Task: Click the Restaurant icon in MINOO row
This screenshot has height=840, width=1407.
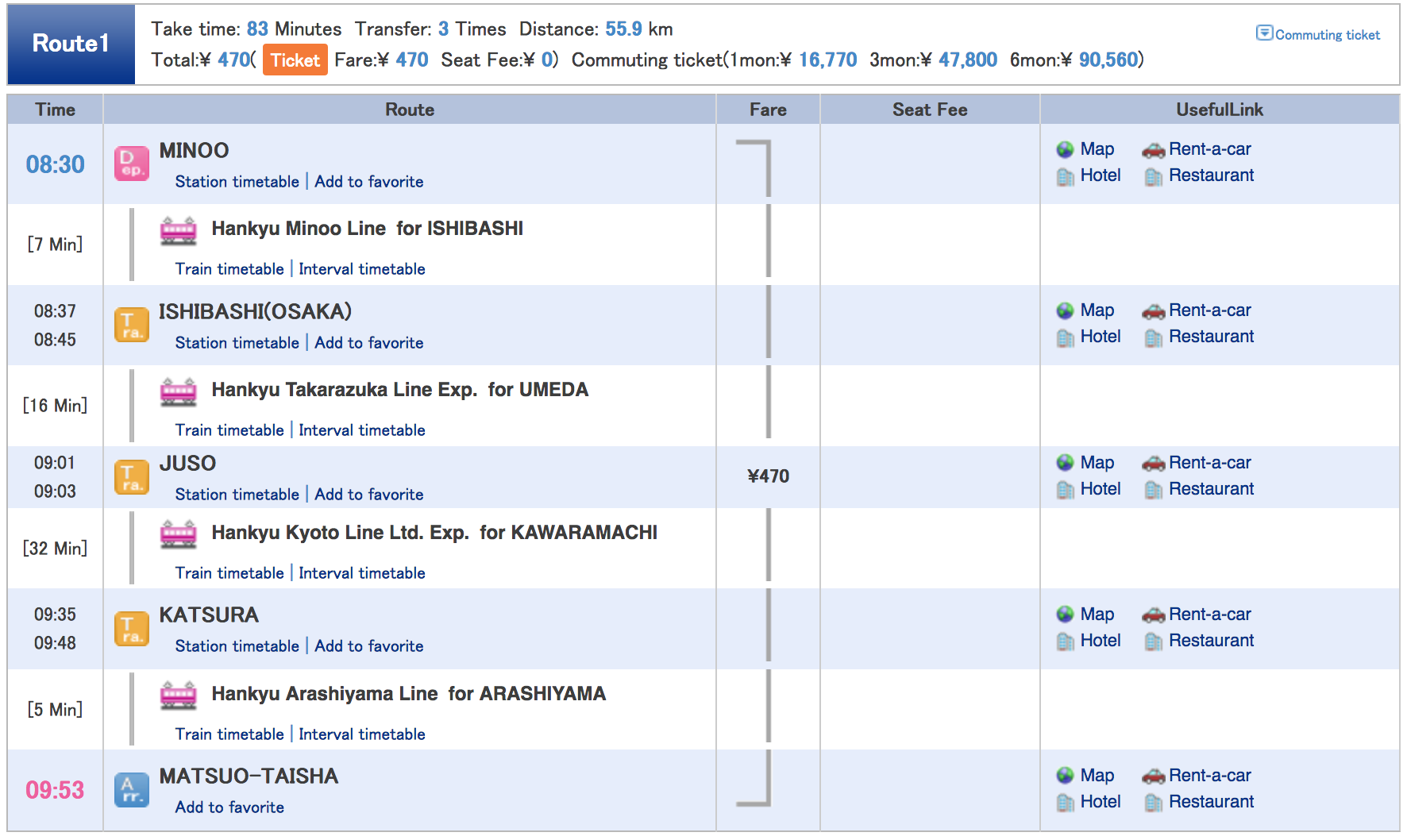Action: 1154,176
